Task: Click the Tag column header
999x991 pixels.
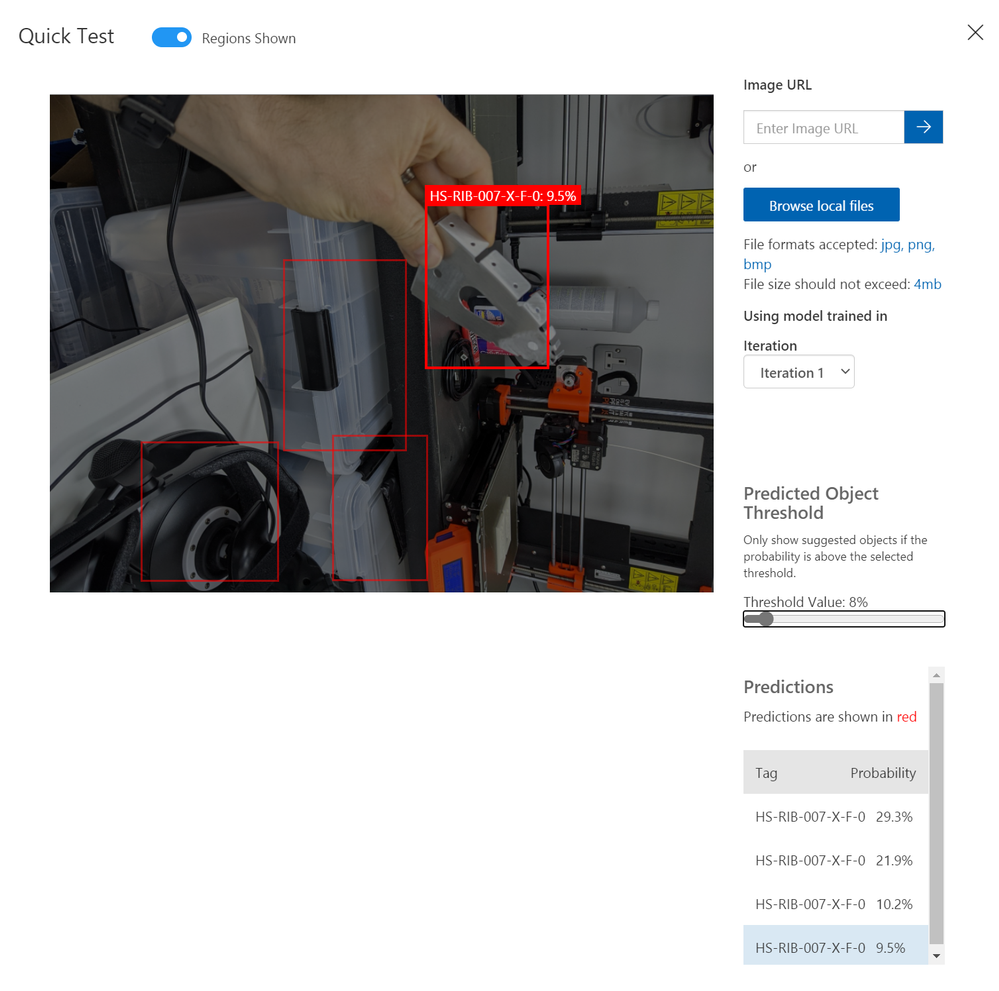Action: (766, 772)
